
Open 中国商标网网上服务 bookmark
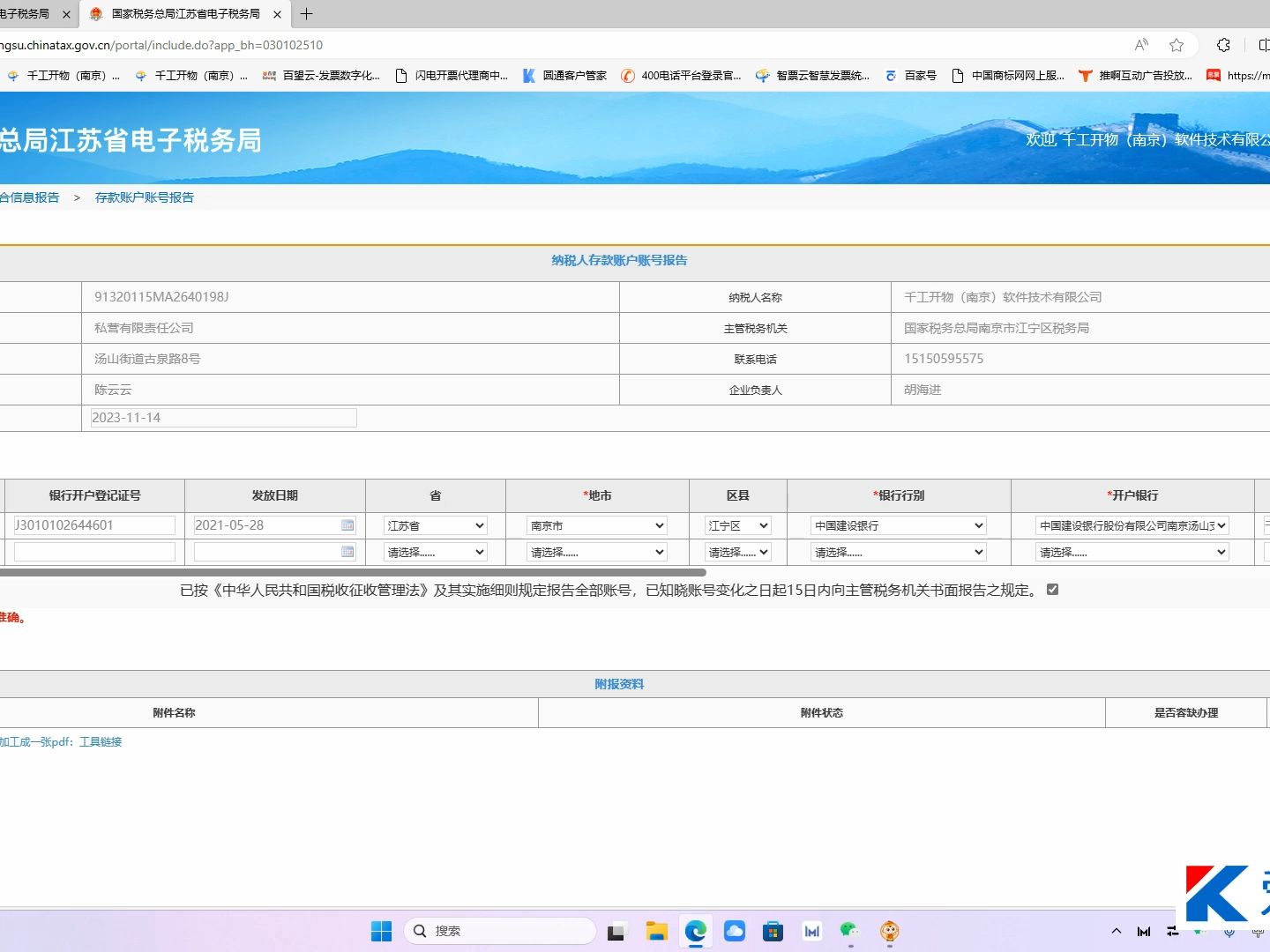1008,76
